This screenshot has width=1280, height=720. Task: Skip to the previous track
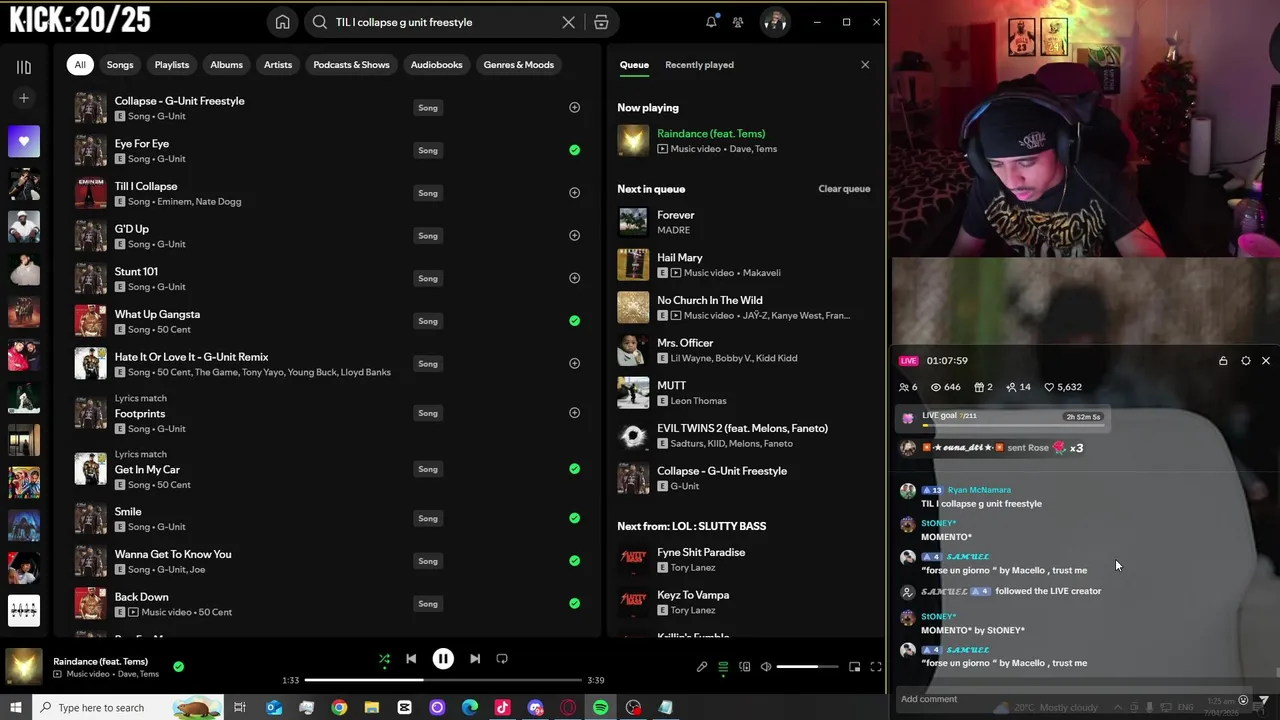(411, 659)
